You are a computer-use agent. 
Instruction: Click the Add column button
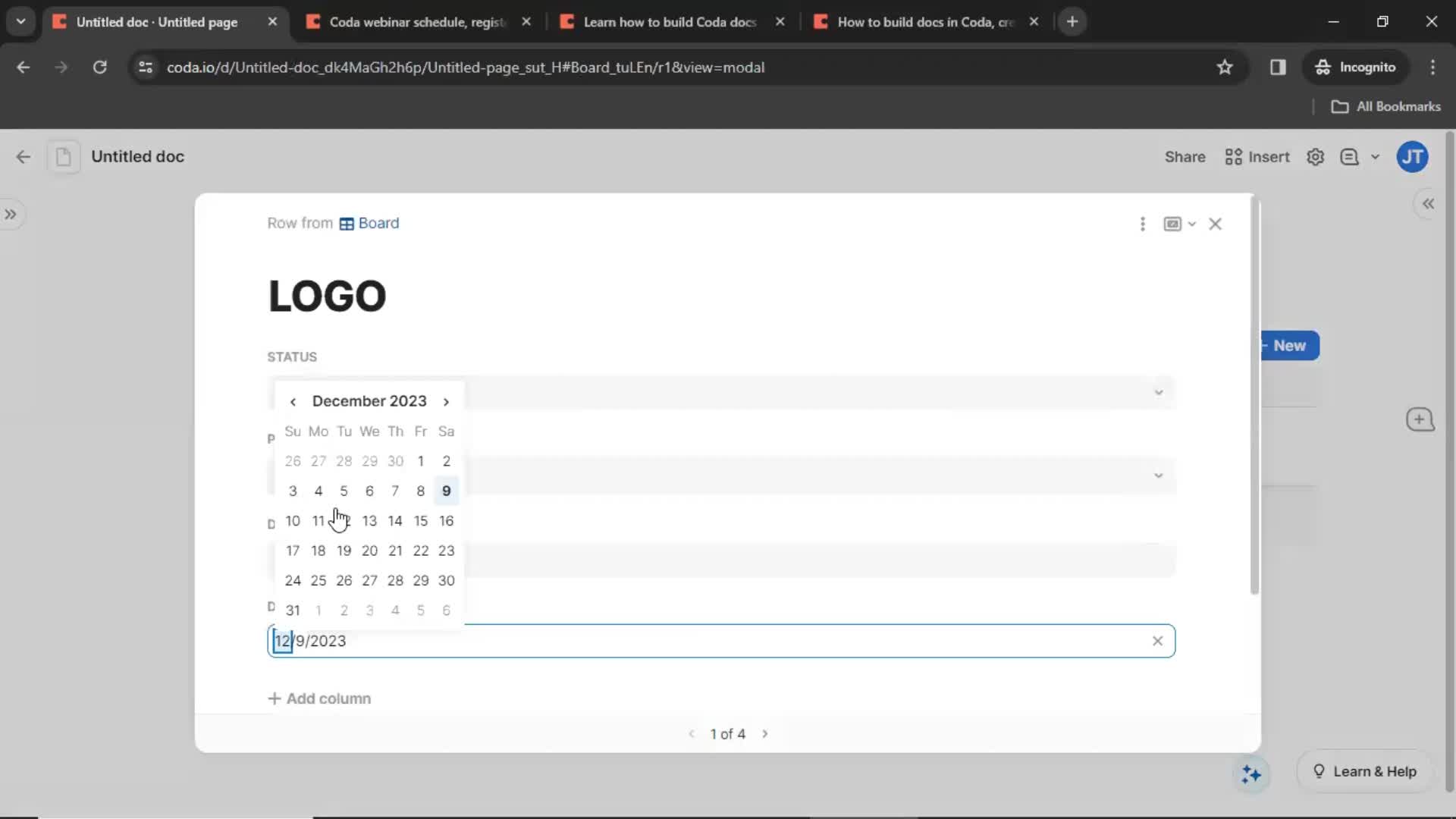(319, 698)
